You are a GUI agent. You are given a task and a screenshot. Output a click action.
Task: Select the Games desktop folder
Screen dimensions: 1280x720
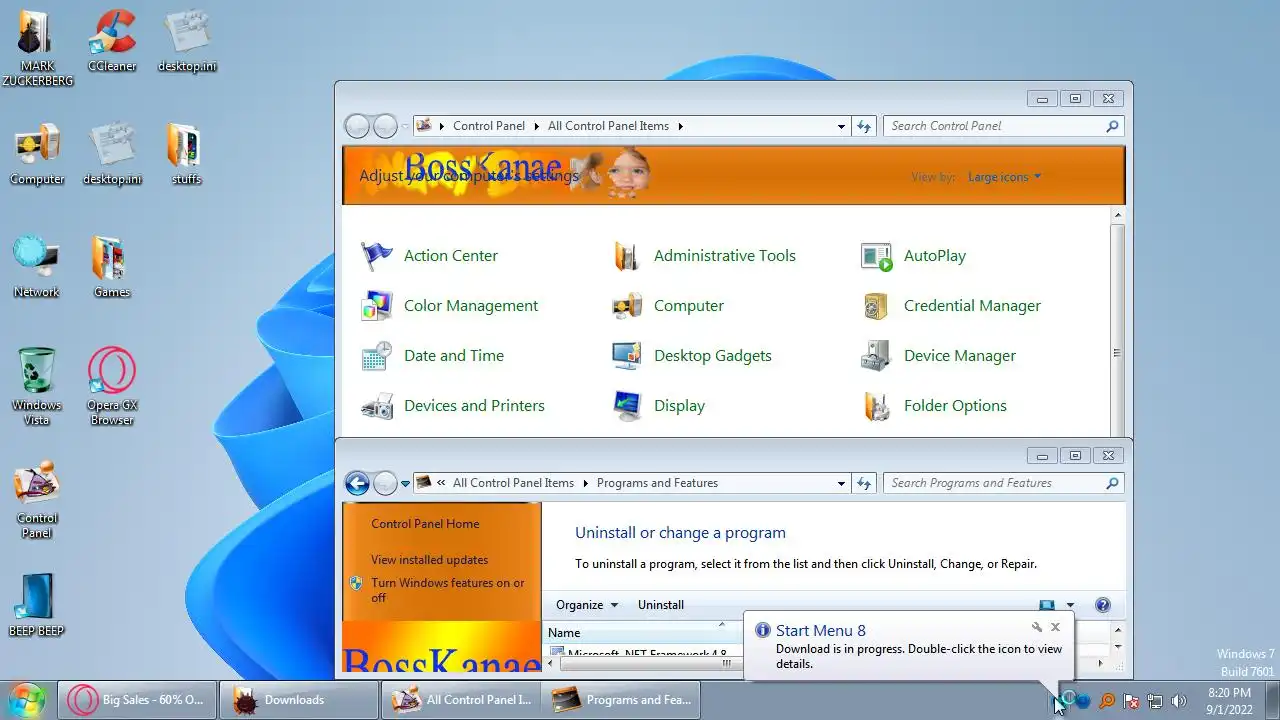112,266
